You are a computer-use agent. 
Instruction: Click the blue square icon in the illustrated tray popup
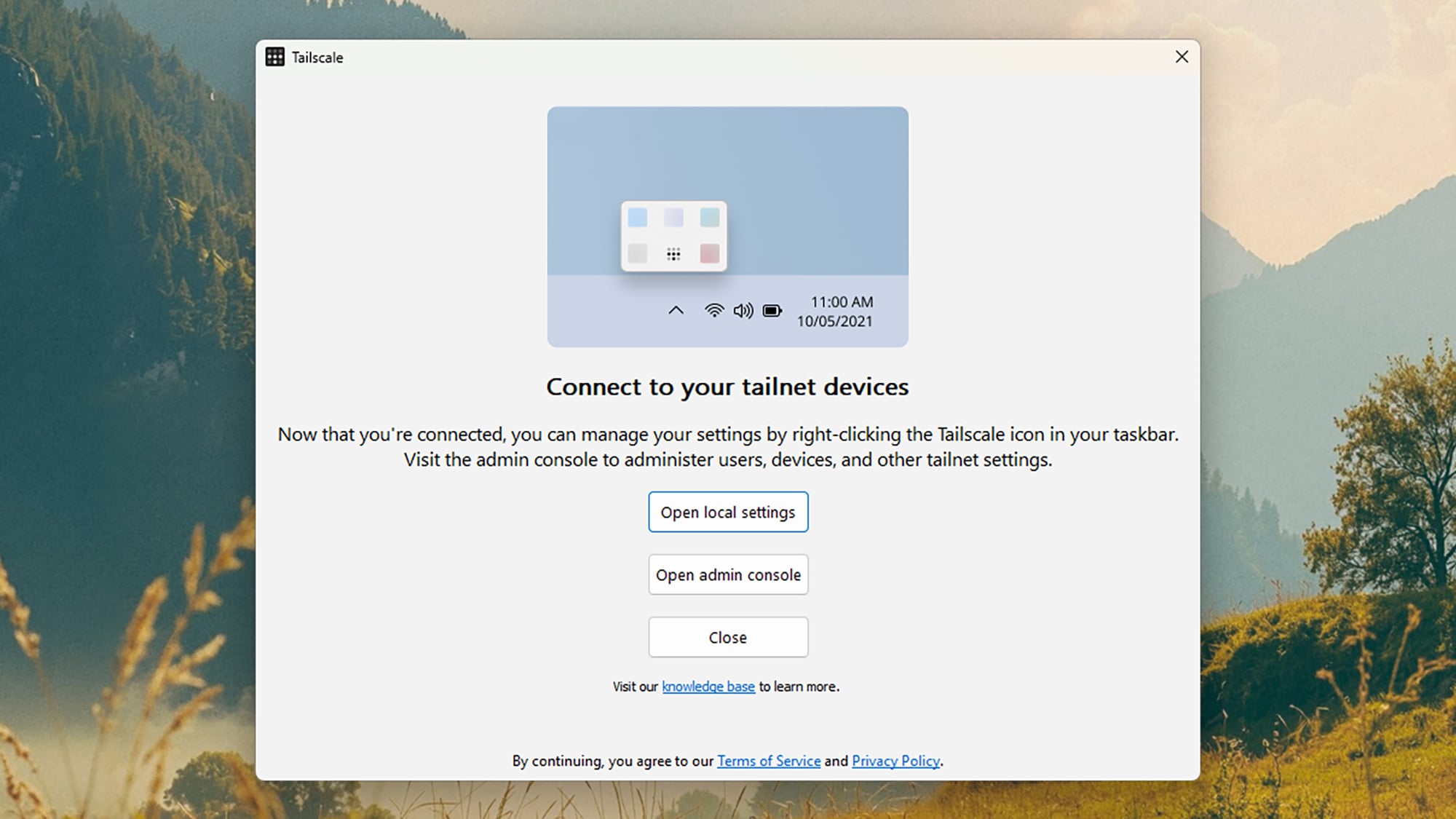tap(638, 217)
